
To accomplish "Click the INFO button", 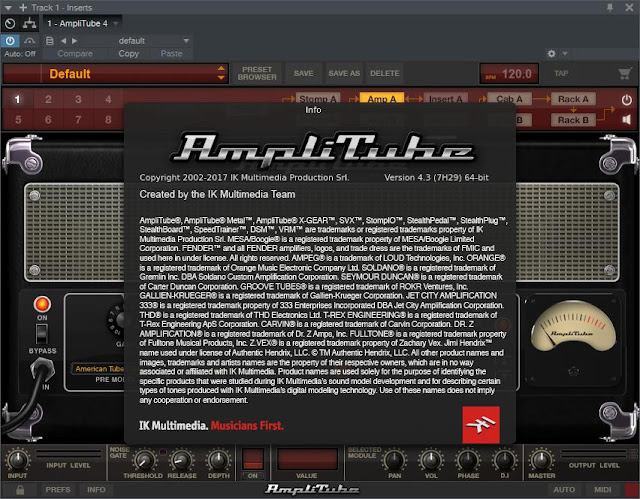I will [96, 490].
